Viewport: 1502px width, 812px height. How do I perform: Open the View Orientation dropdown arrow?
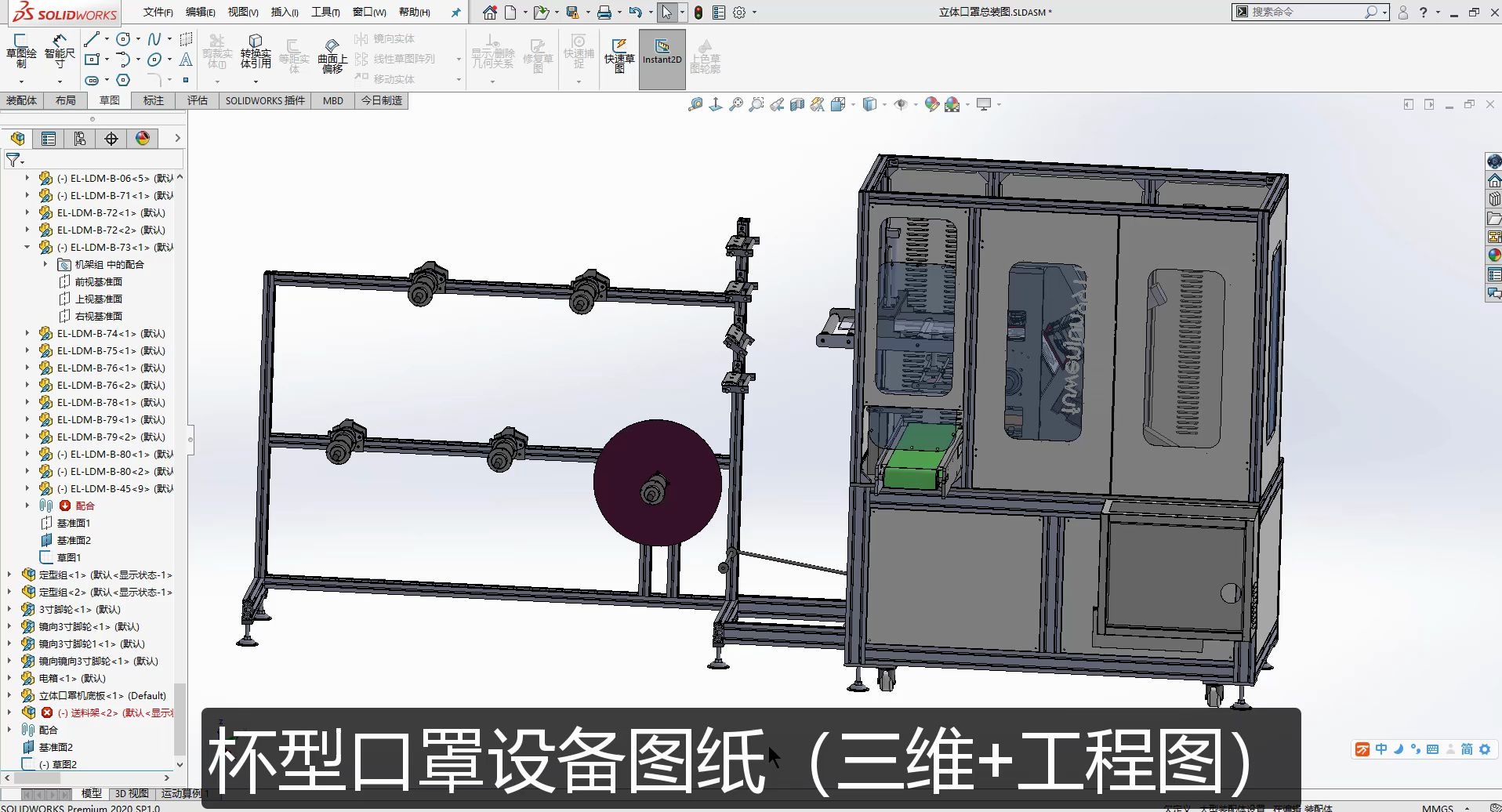(853, 104)
